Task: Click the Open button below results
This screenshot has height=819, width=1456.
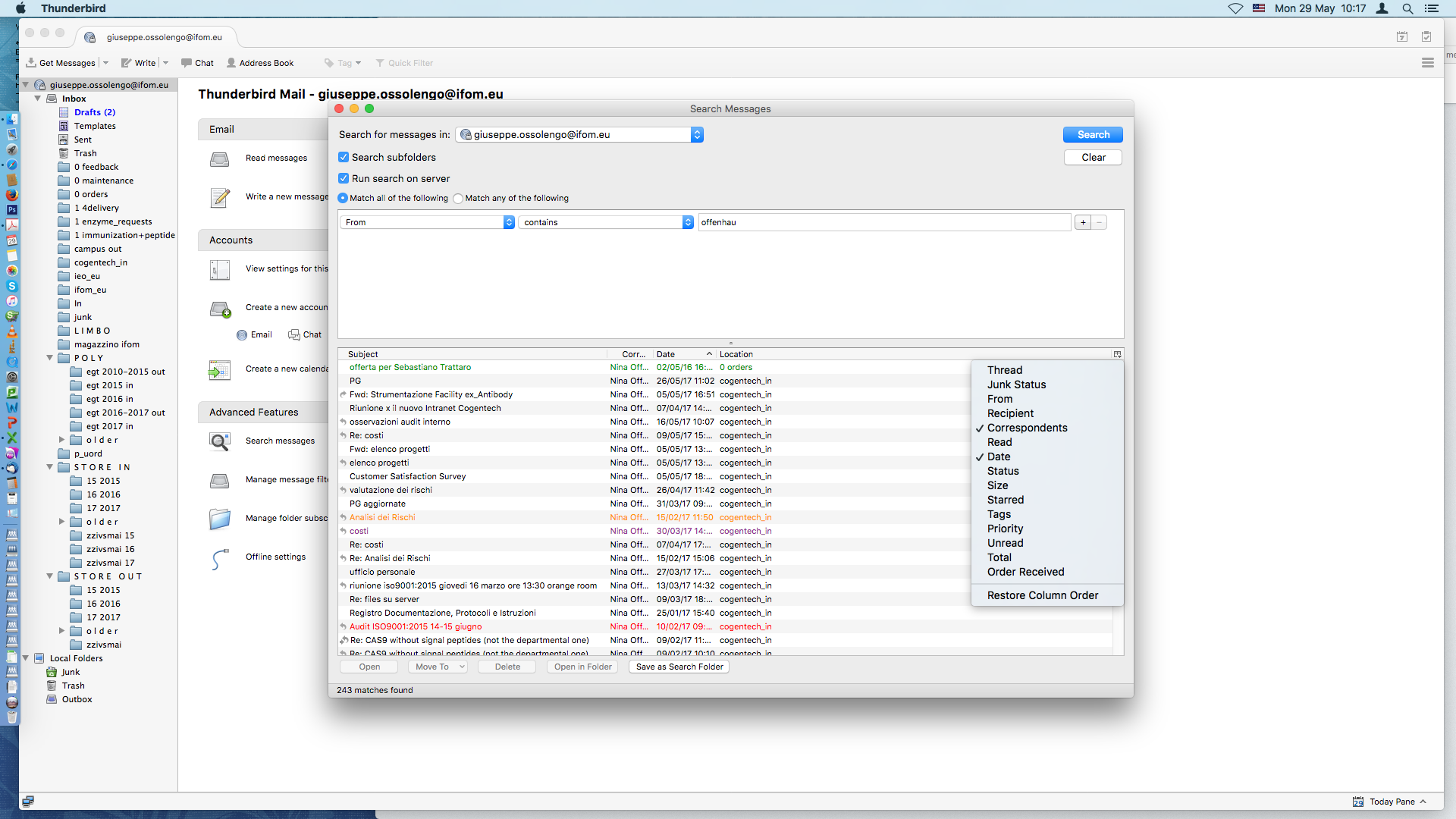Action: coord(369,667)
